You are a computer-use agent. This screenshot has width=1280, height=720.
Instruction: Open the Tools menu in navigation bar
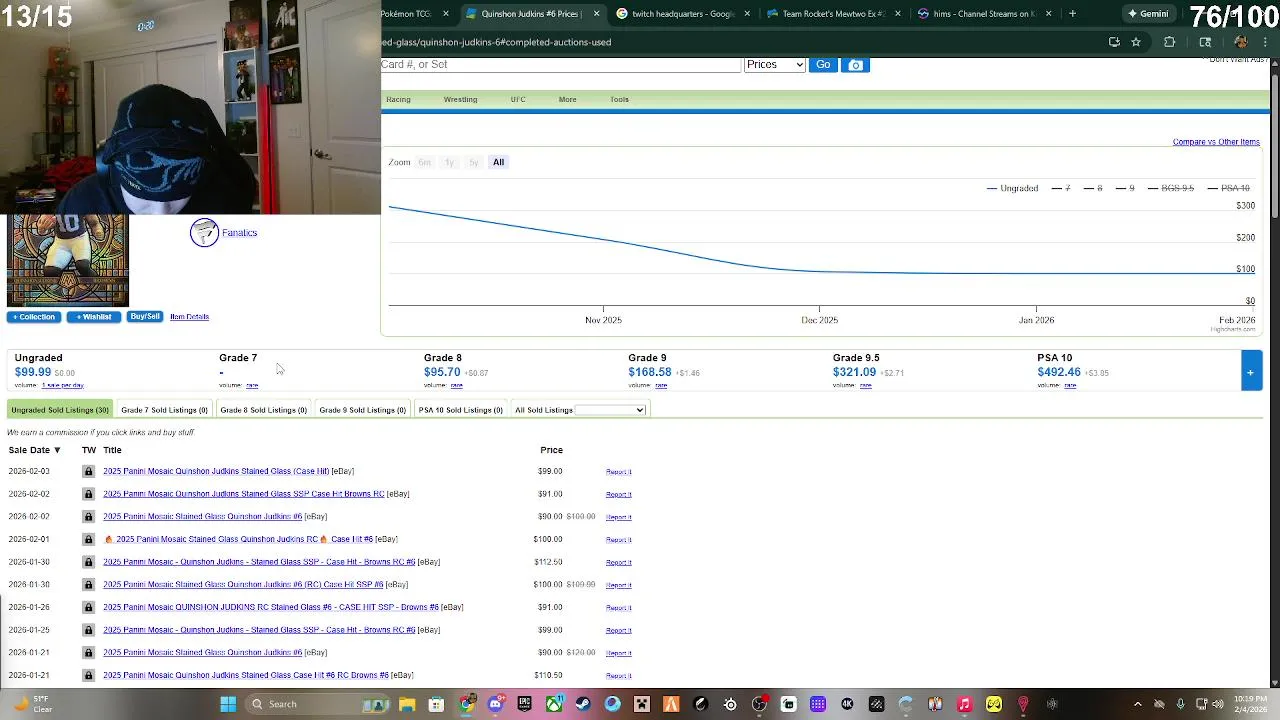[x=619, y=99]
